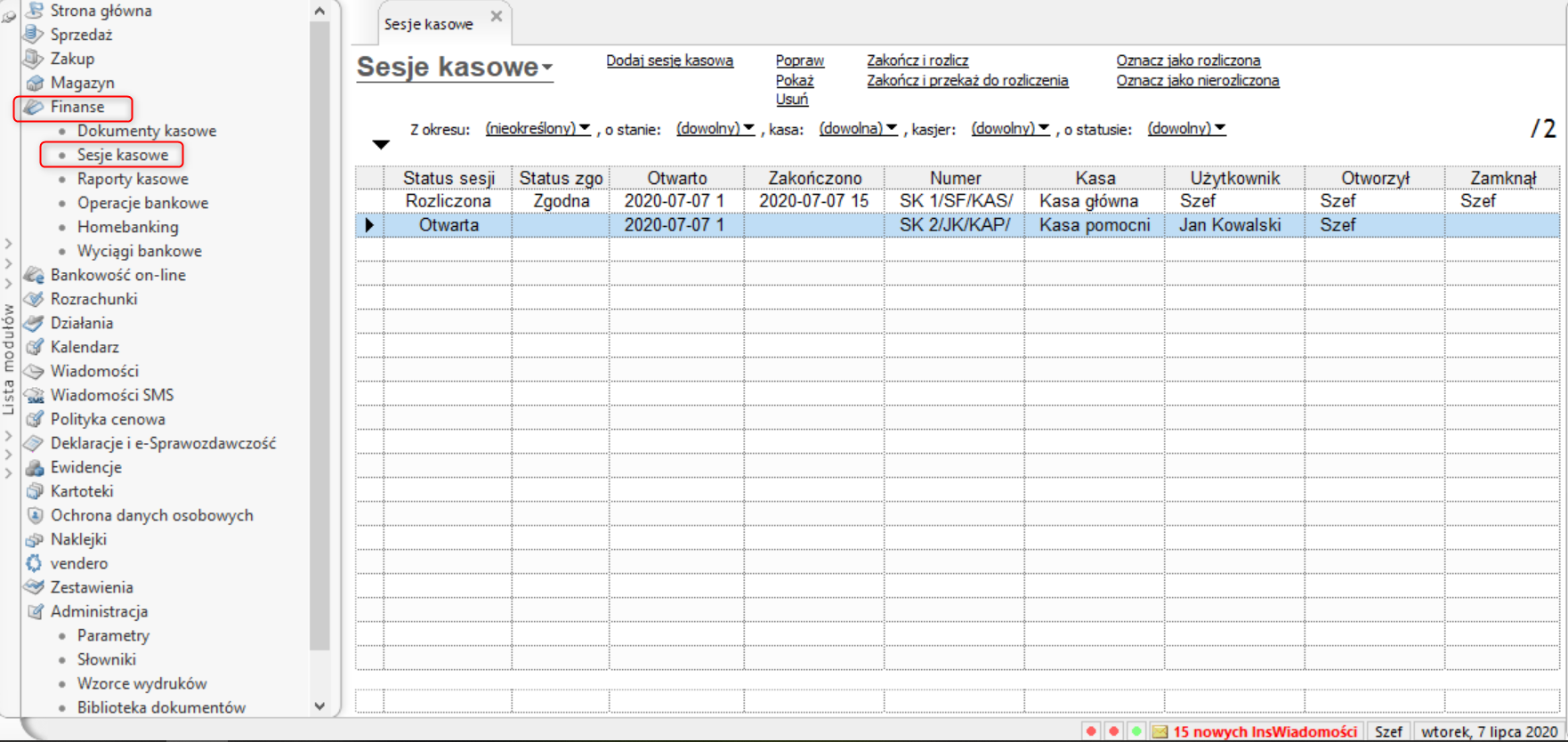Switch to the Sesje kasowe tab
The height and width of the screenshot is (742, 1568).
(x=429, y=24)
